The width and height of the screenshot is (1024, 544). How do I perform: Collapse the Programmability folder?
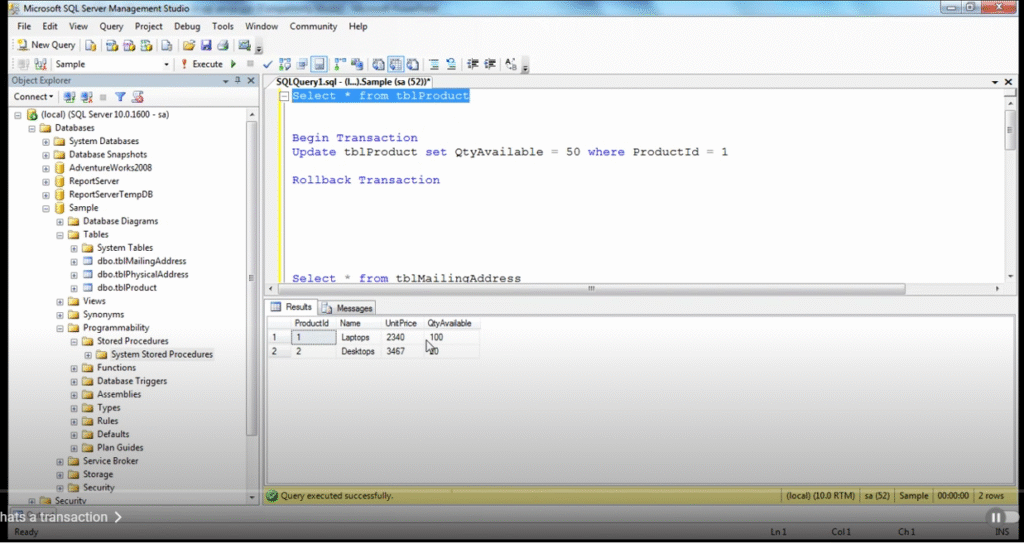point(60,328)
